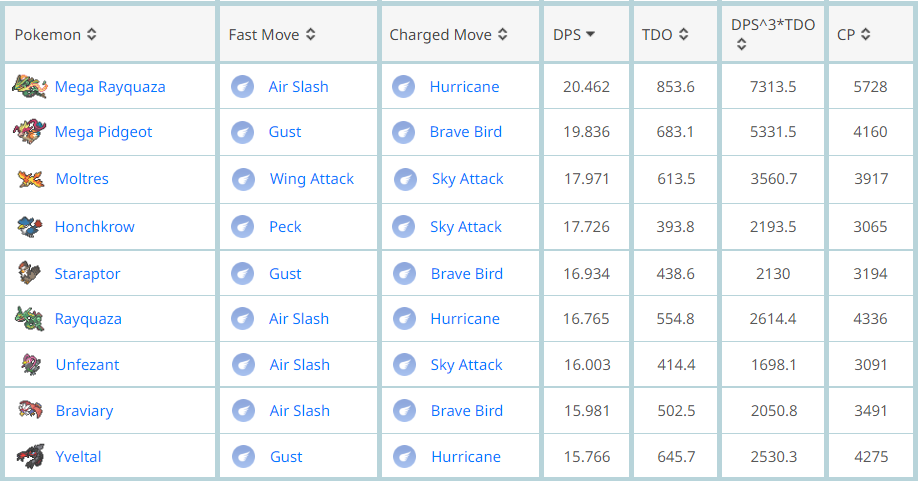Click the Unfezant sprite icon
Image resolution: width=918 pixels, height=481 pixels.
pyautogui.click(x=30, y=364)
